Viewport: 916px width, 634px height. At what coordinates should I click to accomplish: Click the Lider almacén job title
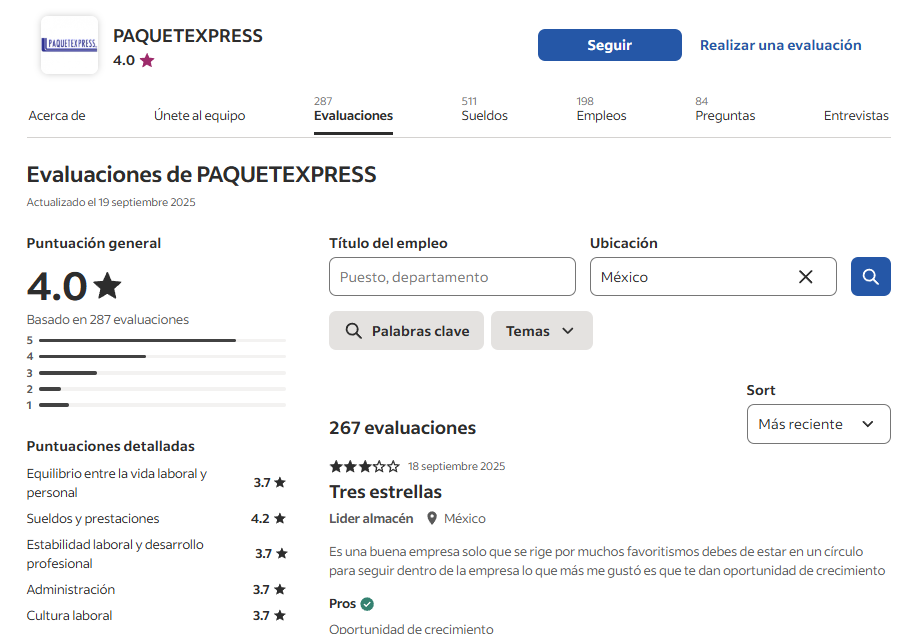[371, 518]
